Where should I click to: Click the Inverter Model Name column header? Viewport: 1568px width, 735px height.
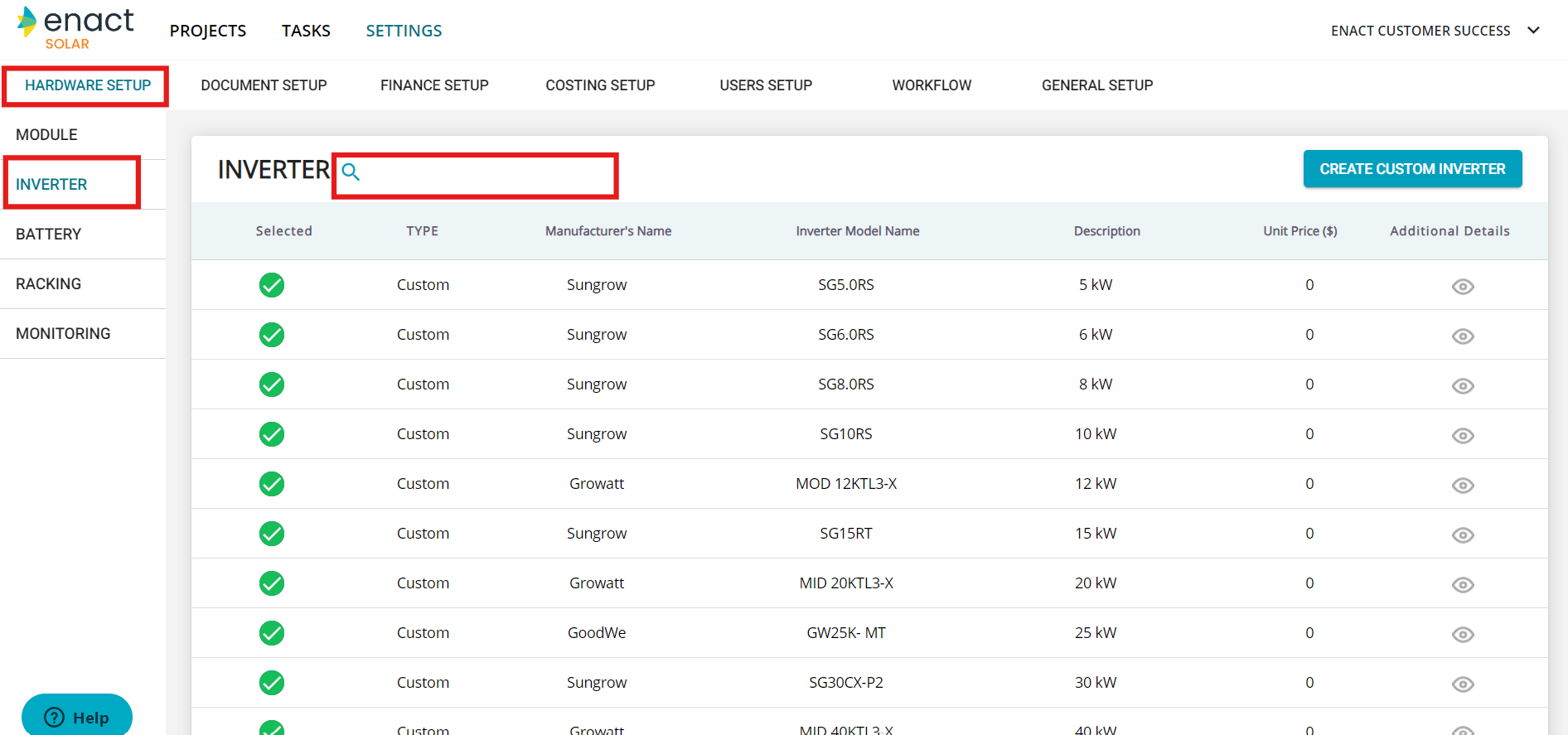(858, 231)
